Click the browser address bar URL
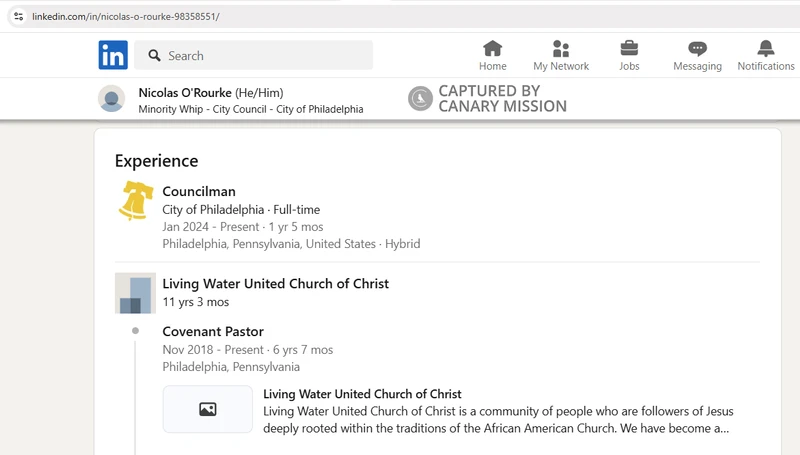The image size is (800, 455). coord(126,16)
